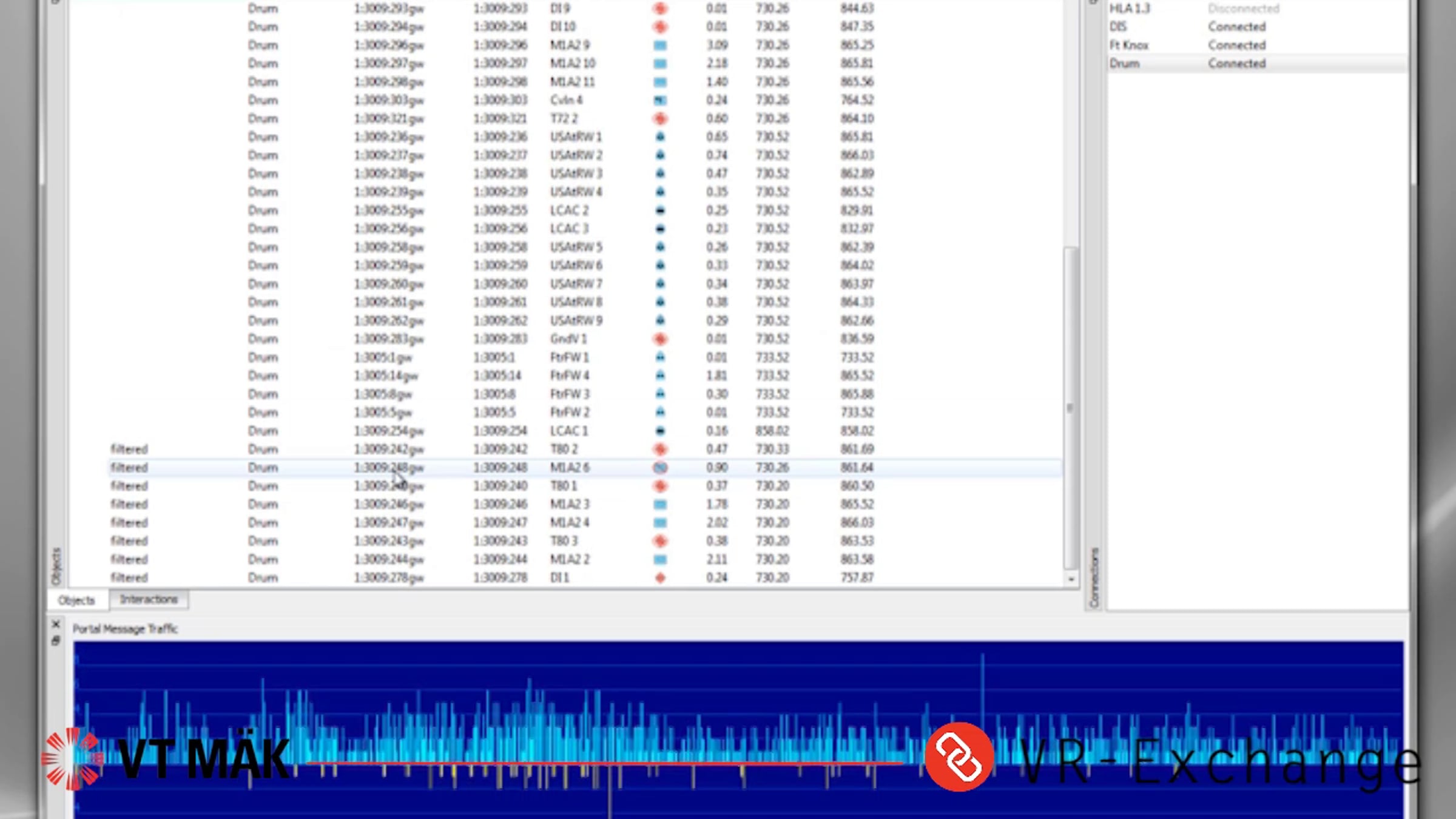Click the black icon for LCAC 2

coord(660,211)
